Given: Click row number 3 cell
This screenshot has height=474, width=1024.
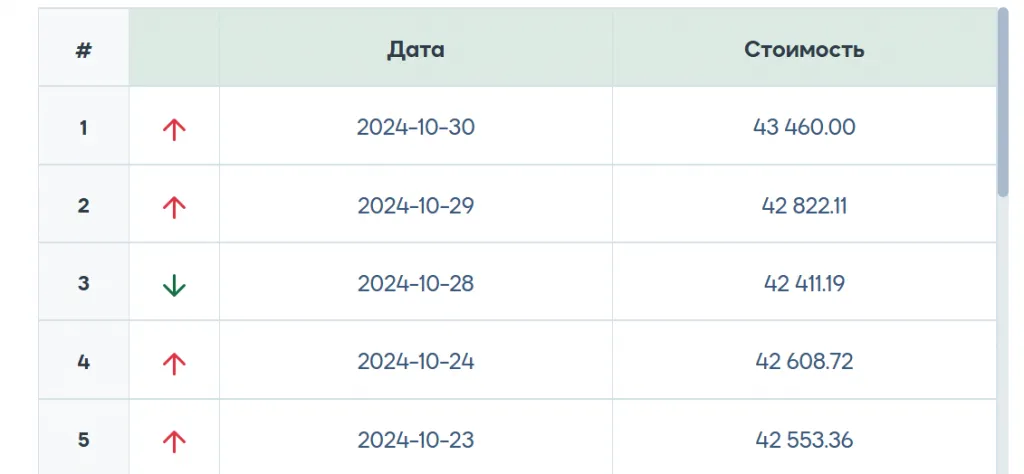Looking at the screenshot, I should tap(84, 284).
